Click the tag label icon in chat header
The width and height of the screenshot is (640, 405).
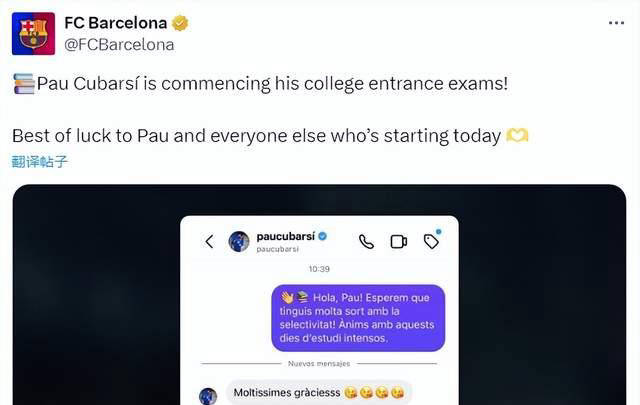(x=431, y=241)
